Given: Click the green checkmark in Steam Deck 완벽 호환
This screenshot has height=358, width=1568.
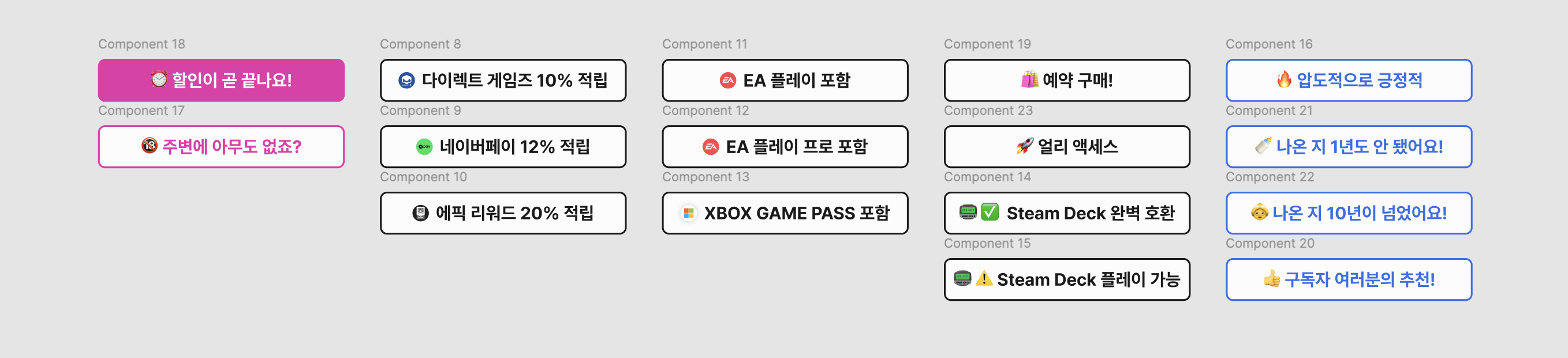Looking at the screenshot, I should (990, 212).
